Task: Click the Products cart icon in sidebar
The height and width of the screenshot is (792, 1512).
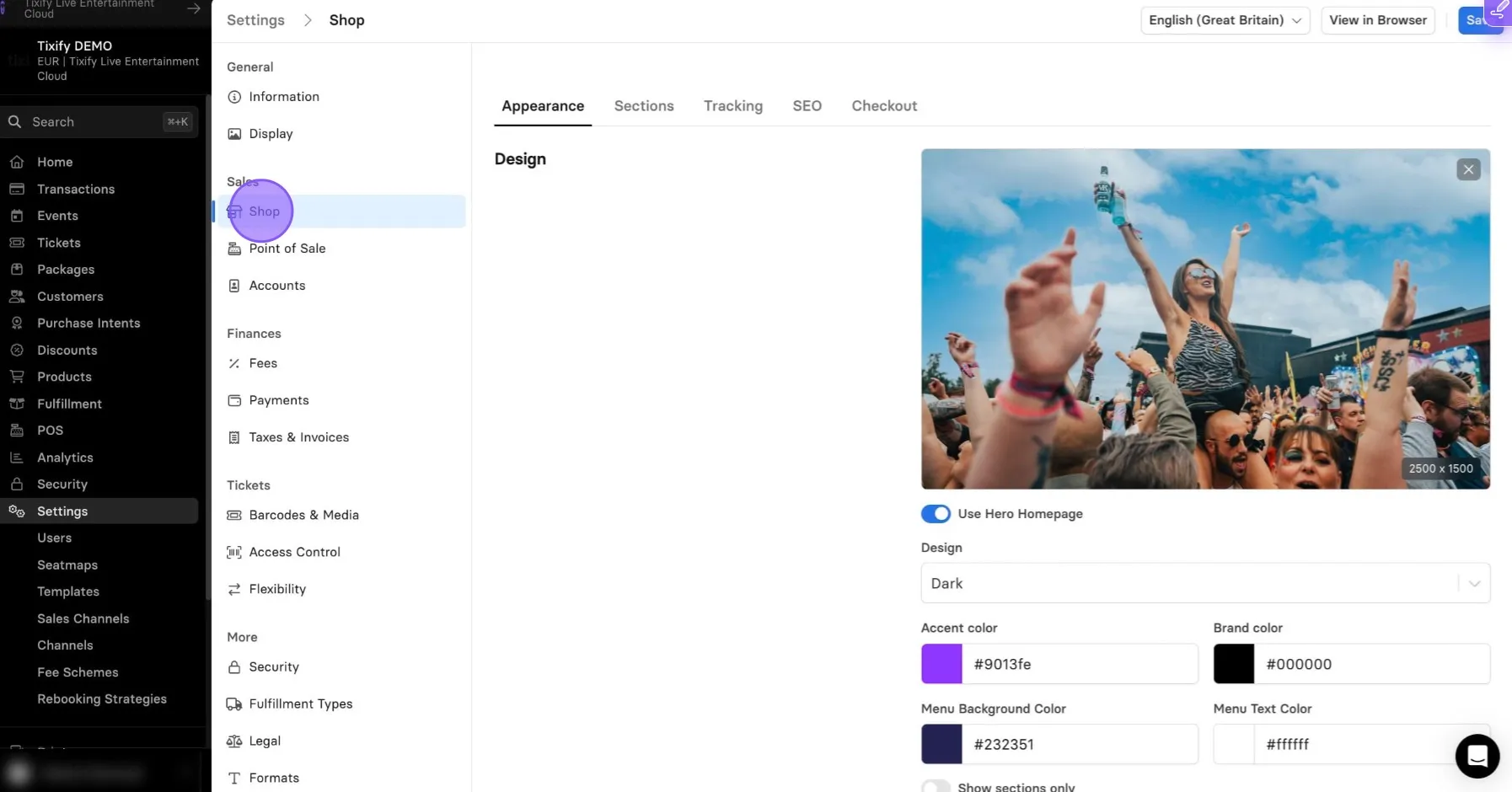Action: pyautogui.click(x=17, y=377)
